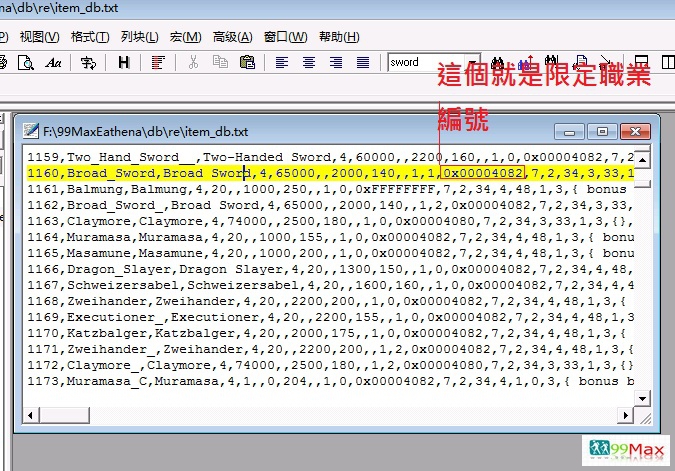675x471 pixels.
Task: Click the scrollbar up arrow in document
Action: click(x=642, y=158)
